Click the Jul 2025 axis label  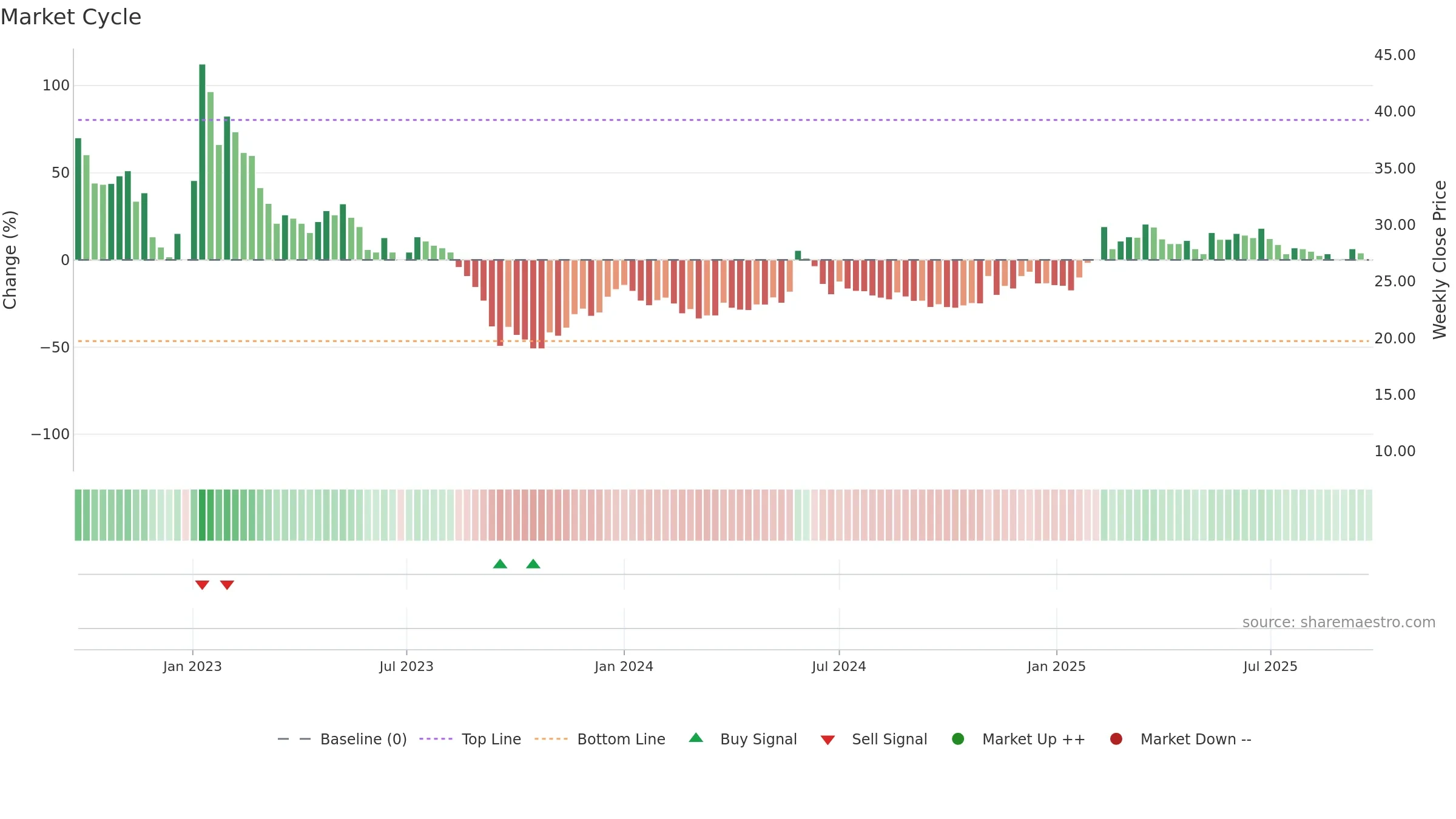coord(1270,667)
